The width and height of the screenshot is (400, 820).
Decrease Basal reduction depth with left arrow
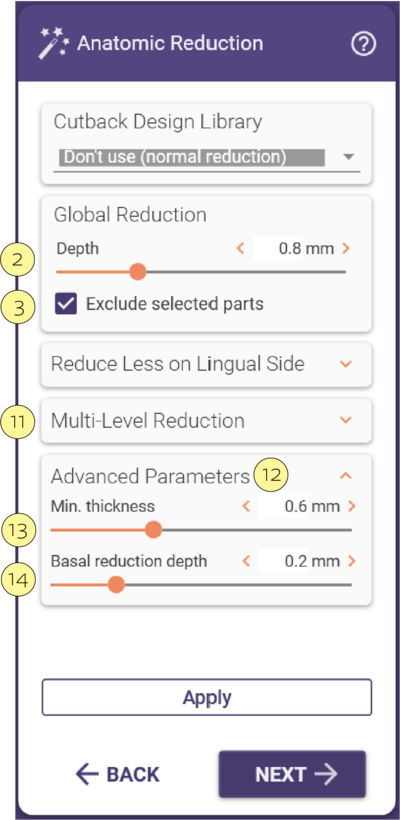point(247,561)
